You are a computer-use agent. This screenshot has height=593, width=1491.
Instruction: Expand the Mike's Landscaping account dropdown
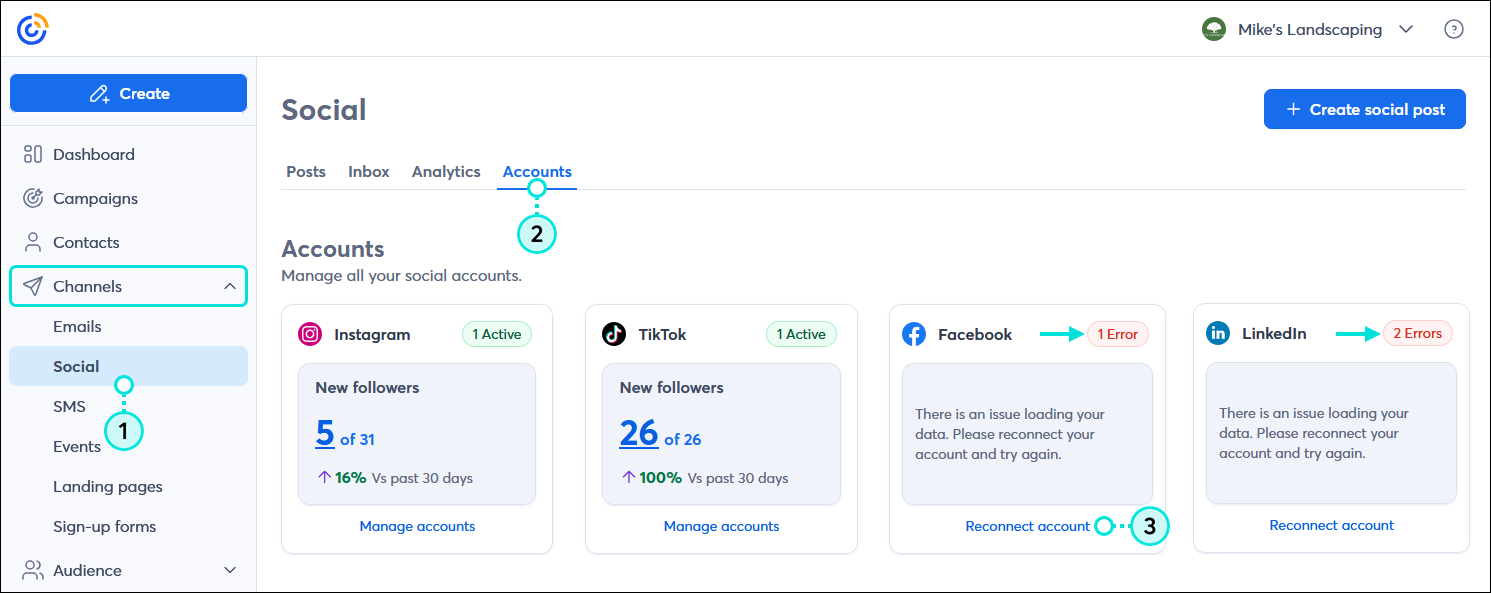1406,29
